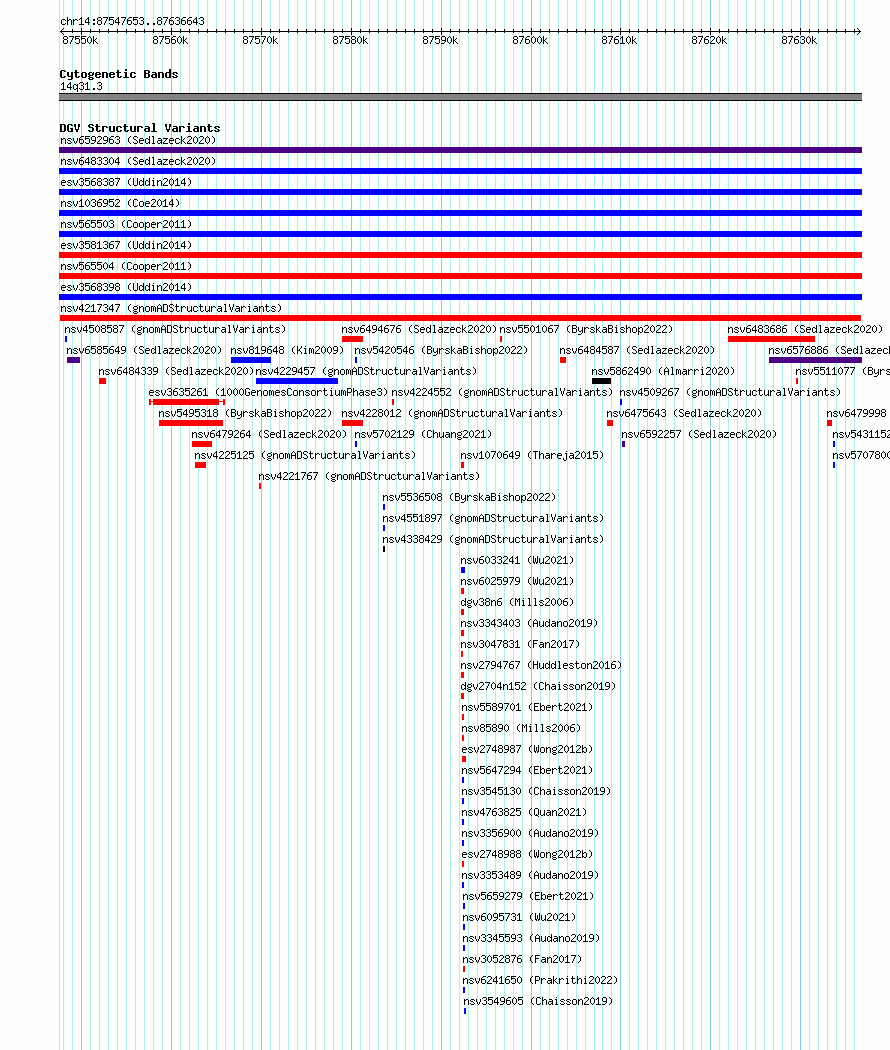890x1050 pixels.
Task: Select nsv3549605 (Chaisson2019) label
Action: point(538,1001)
